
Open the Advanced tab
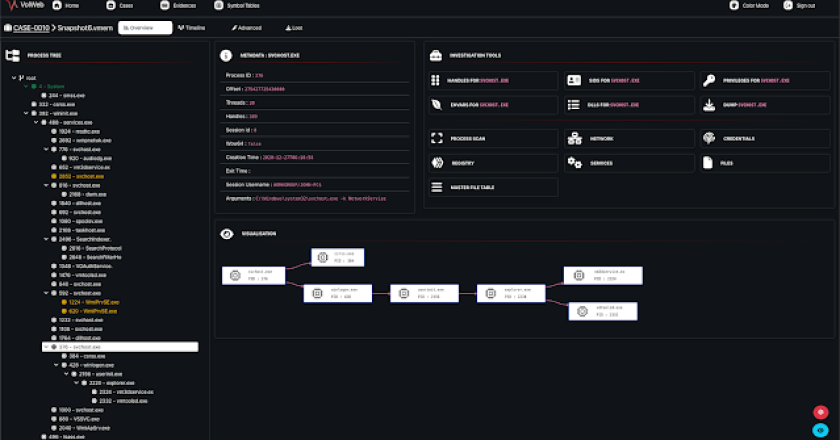tap(246, 28)
